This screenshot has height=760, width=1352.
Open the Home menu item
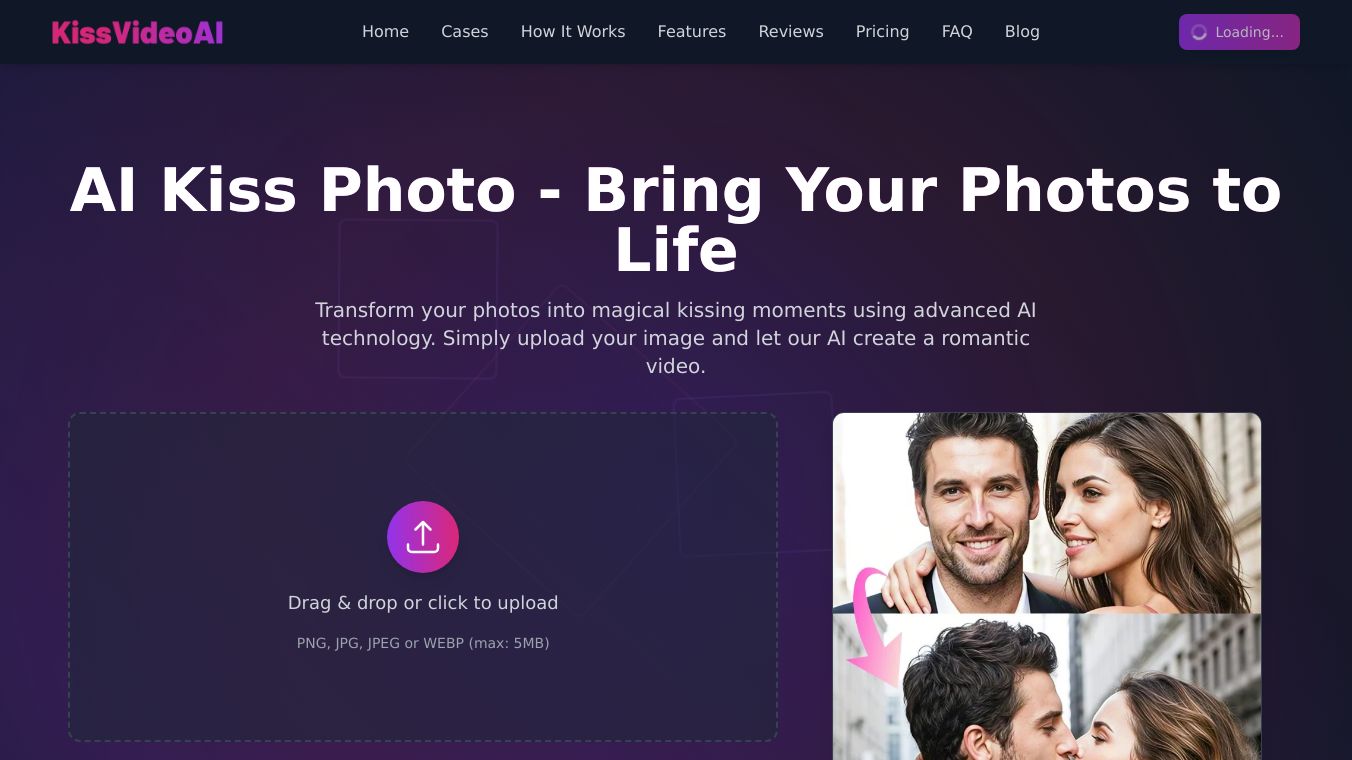[385, 32]
